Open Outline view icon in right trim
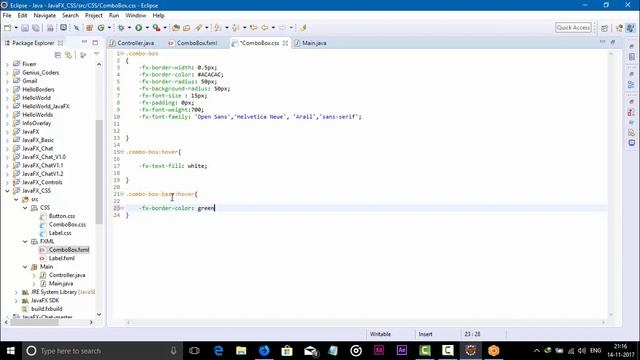Viewport: 640px width, 360px height. pyautogui.click(x=631, y=85)
